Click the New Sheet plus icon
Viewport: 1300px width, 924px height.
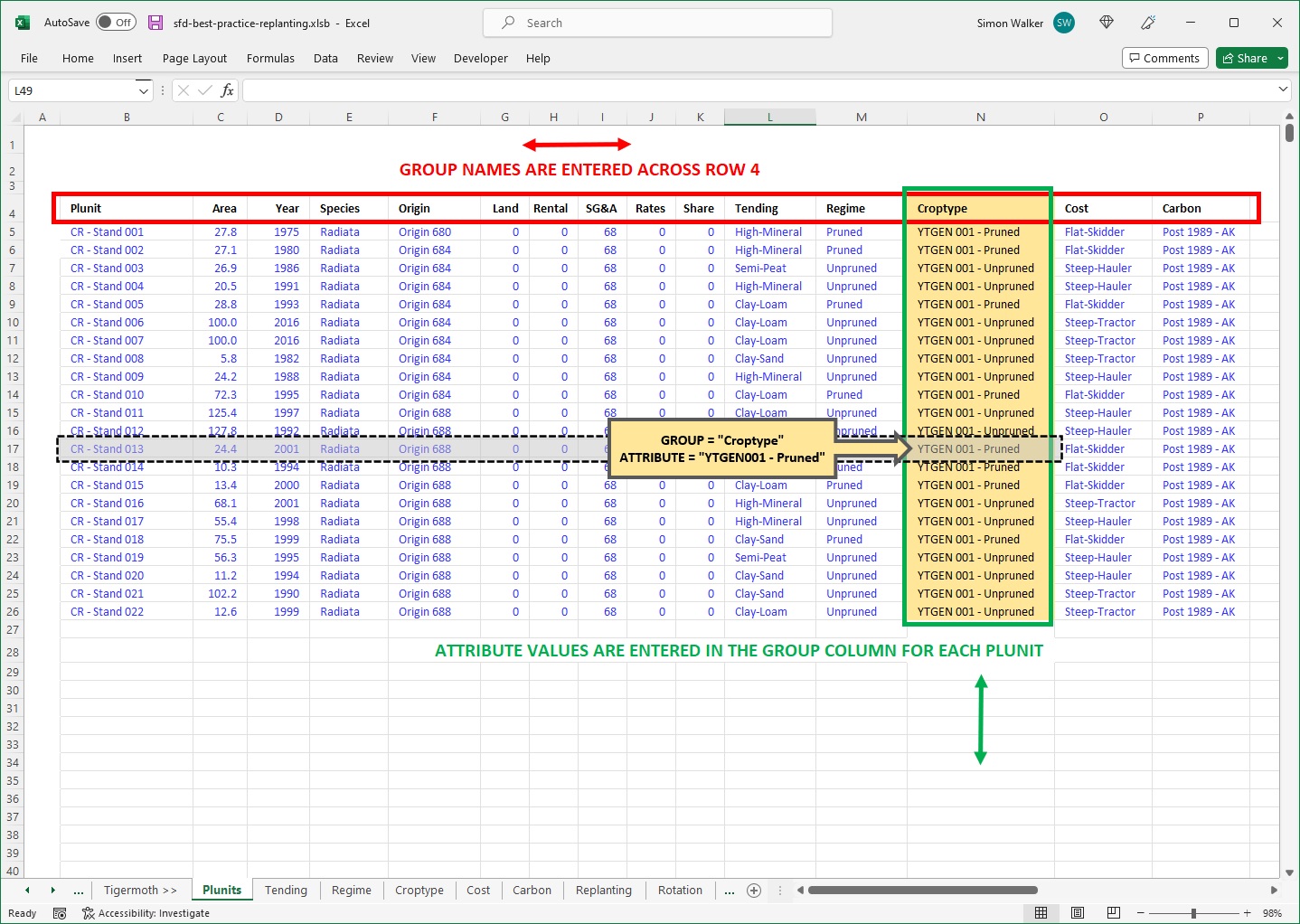(754, 891)
